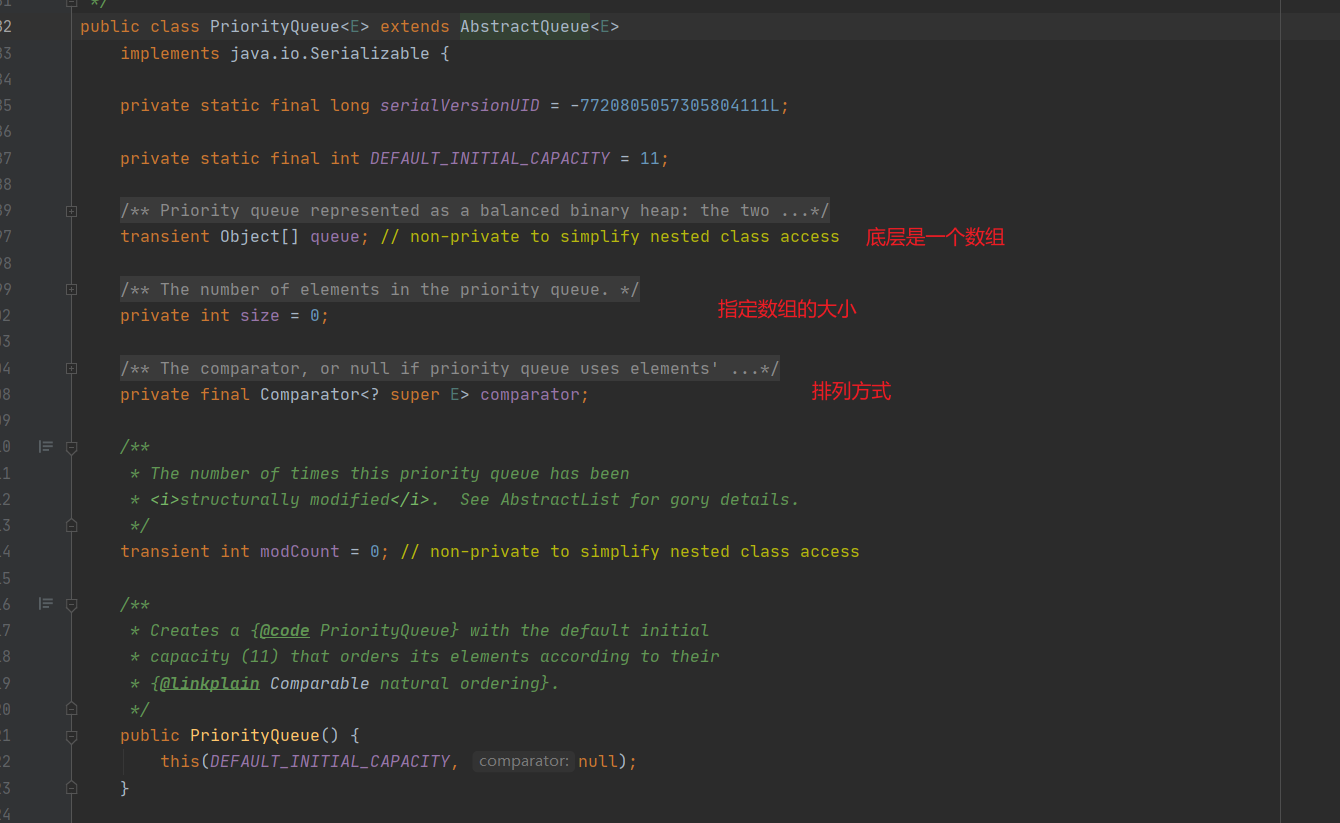Expand folded comment 'The comparator, or null'
This screenshot has height=823, width=1340.
coord(71,368)
